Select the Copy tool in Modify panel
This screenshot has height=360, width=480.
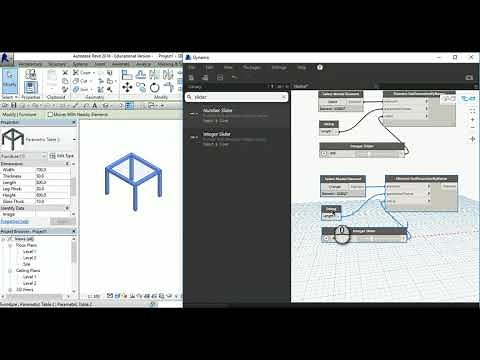click(140, 88)
